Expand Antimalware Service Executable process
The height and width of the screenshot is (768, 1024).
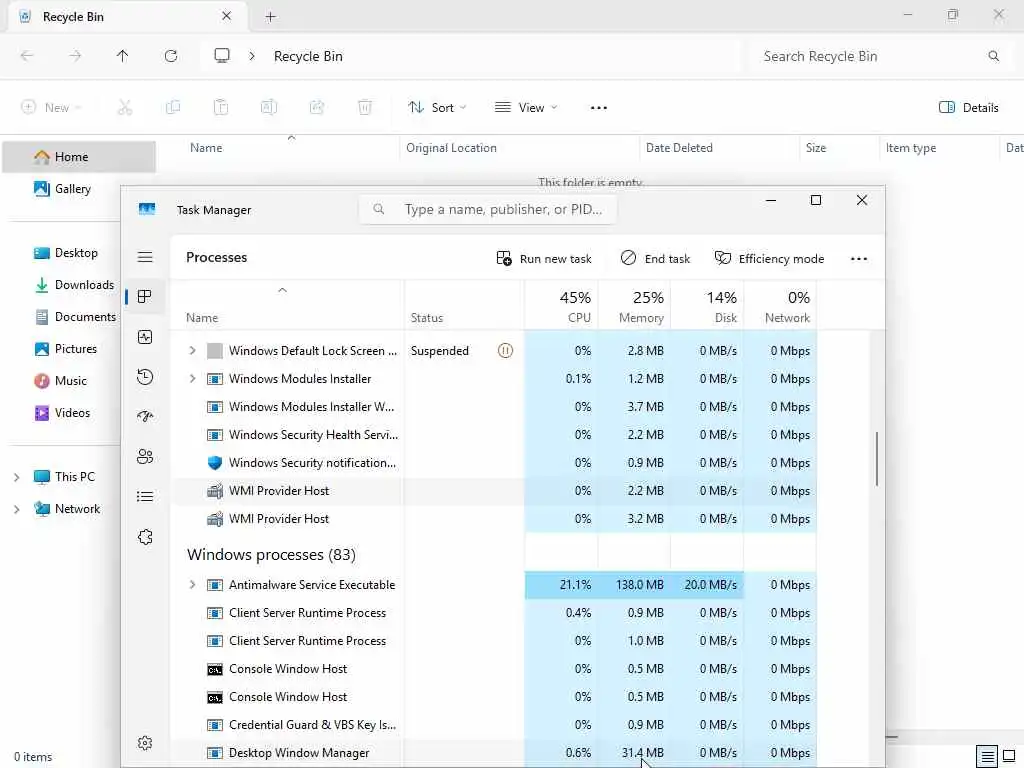click(192, 584)
